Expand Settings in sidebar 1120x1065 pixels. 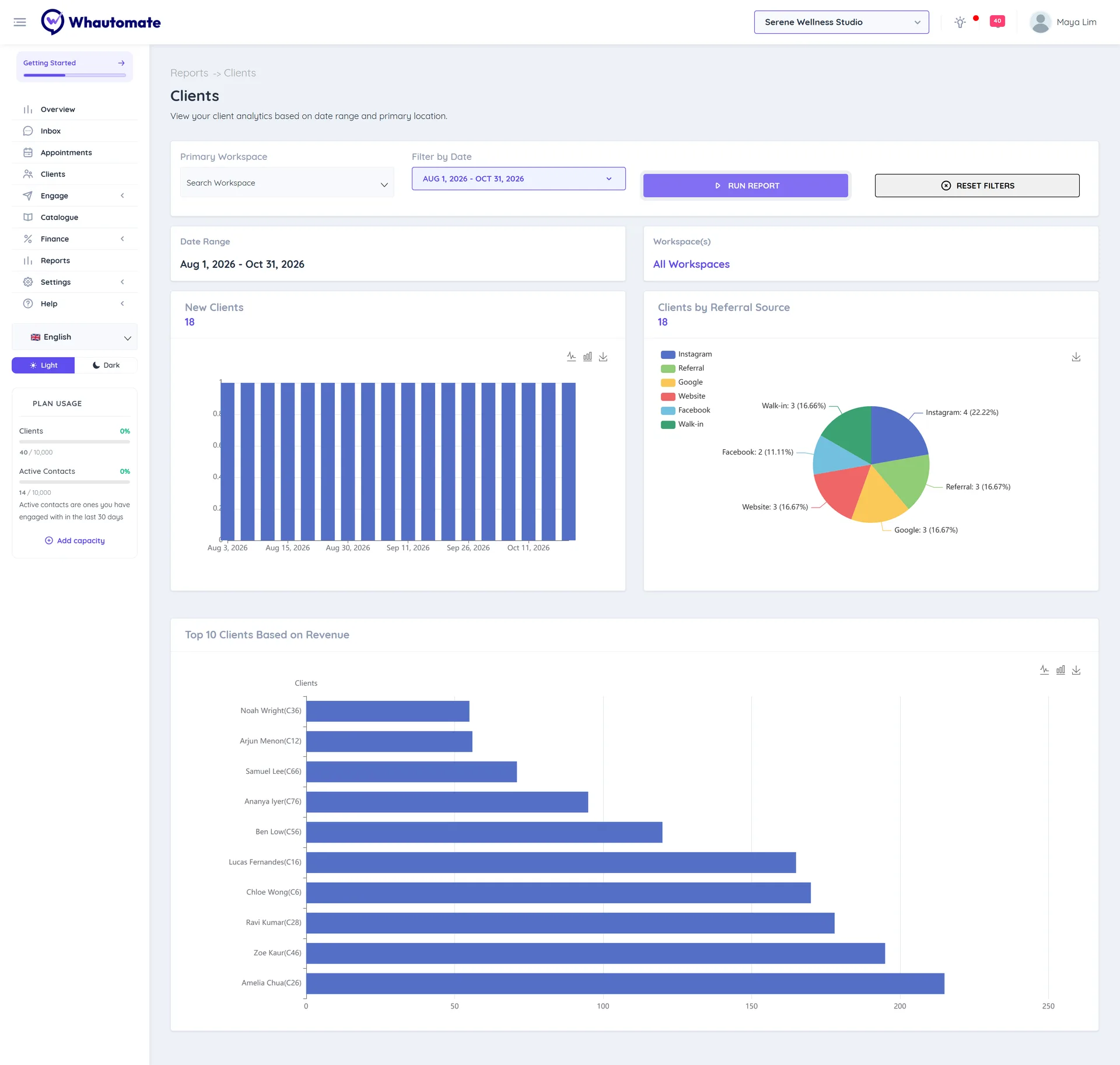tap(75, 282)
